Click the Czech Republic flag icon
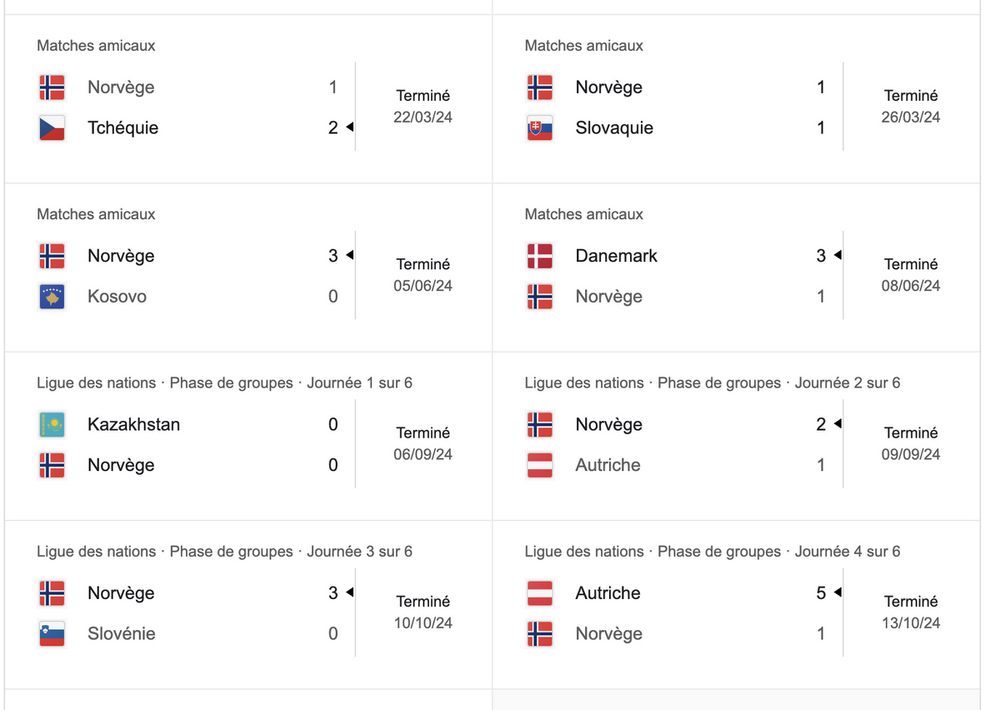1000x710 pixels. point(52,128)
